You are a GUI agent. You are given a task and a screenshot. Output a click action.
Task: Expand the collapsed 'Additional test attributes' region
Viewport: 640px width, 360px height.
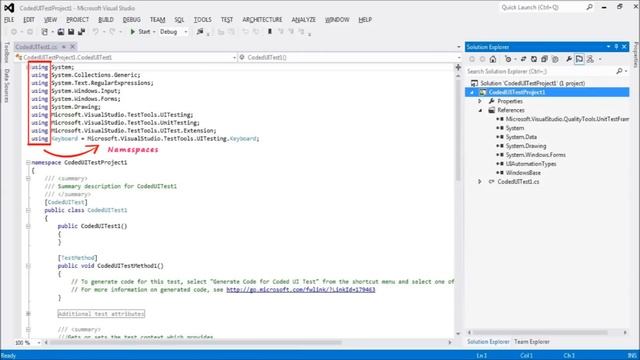point(28,314)
